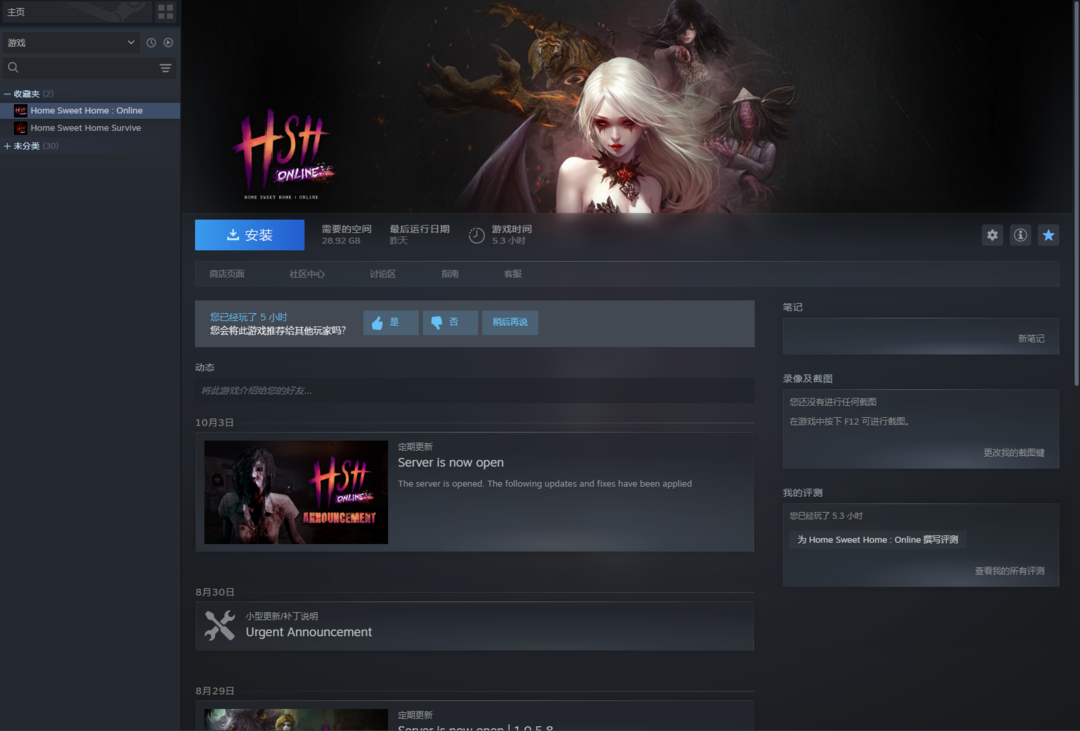Open game settings gear icon
Screen dimensions: 1080x731
[x=992, y=235]
